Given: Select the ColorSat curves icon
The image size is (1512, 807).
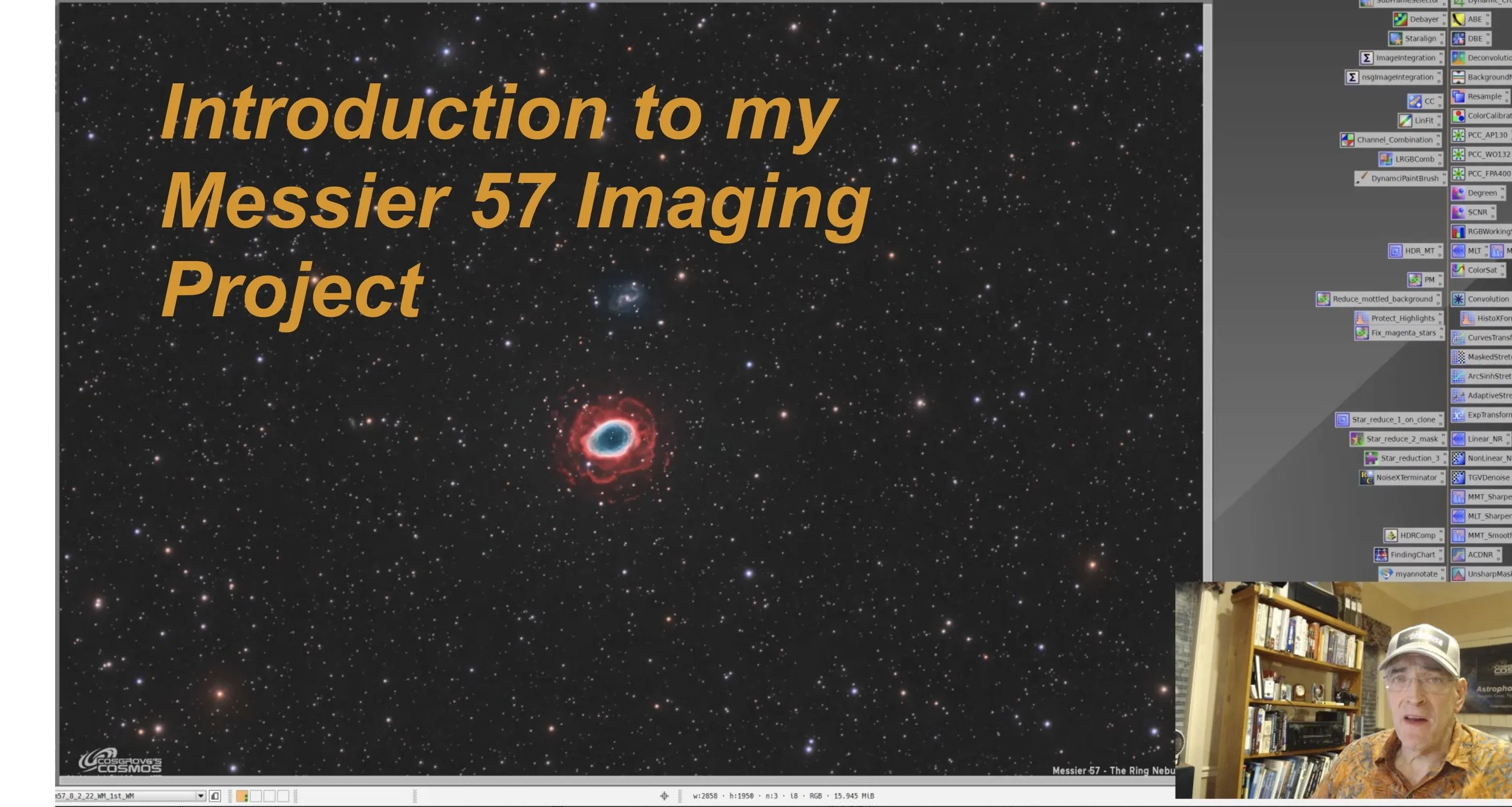Looking at the screenshot, I should tap(1458, 270).
